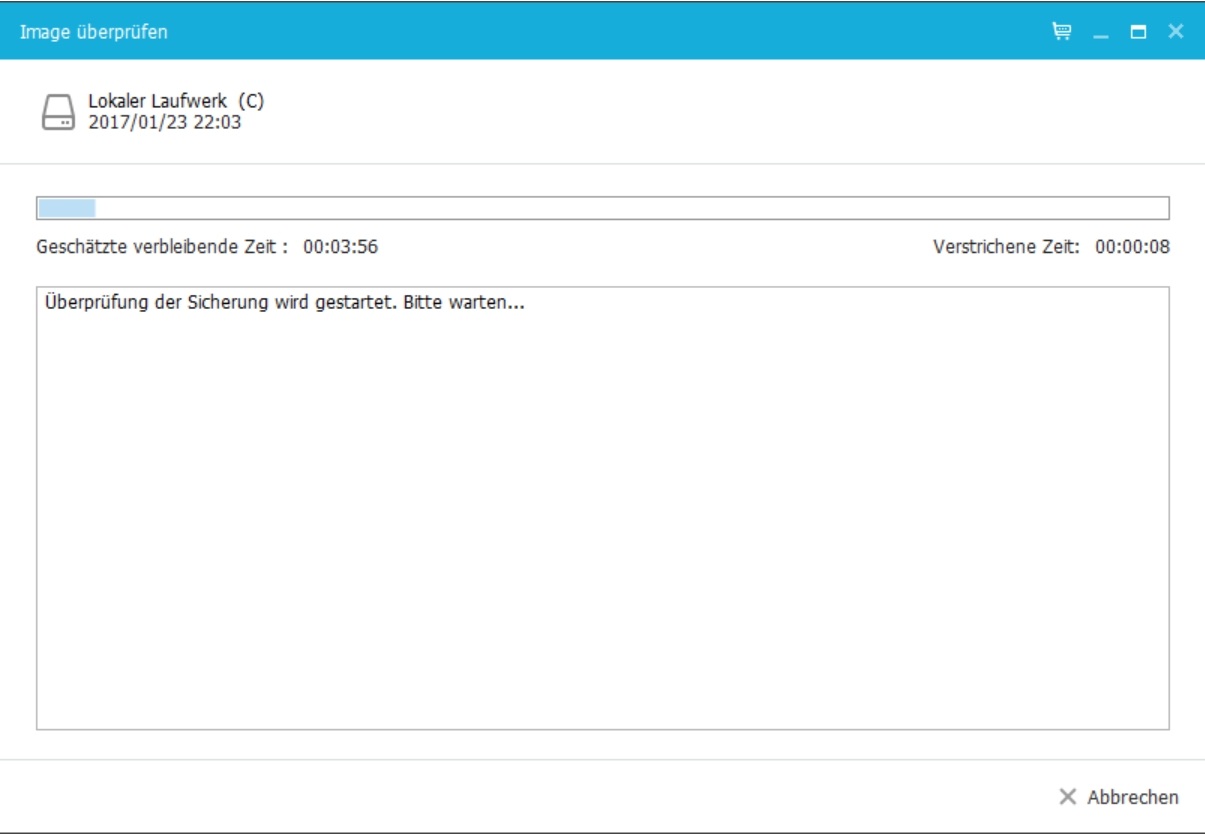1205x834 pixels.
Task: Click empty blue title bar area
Action: click(600, 32)
